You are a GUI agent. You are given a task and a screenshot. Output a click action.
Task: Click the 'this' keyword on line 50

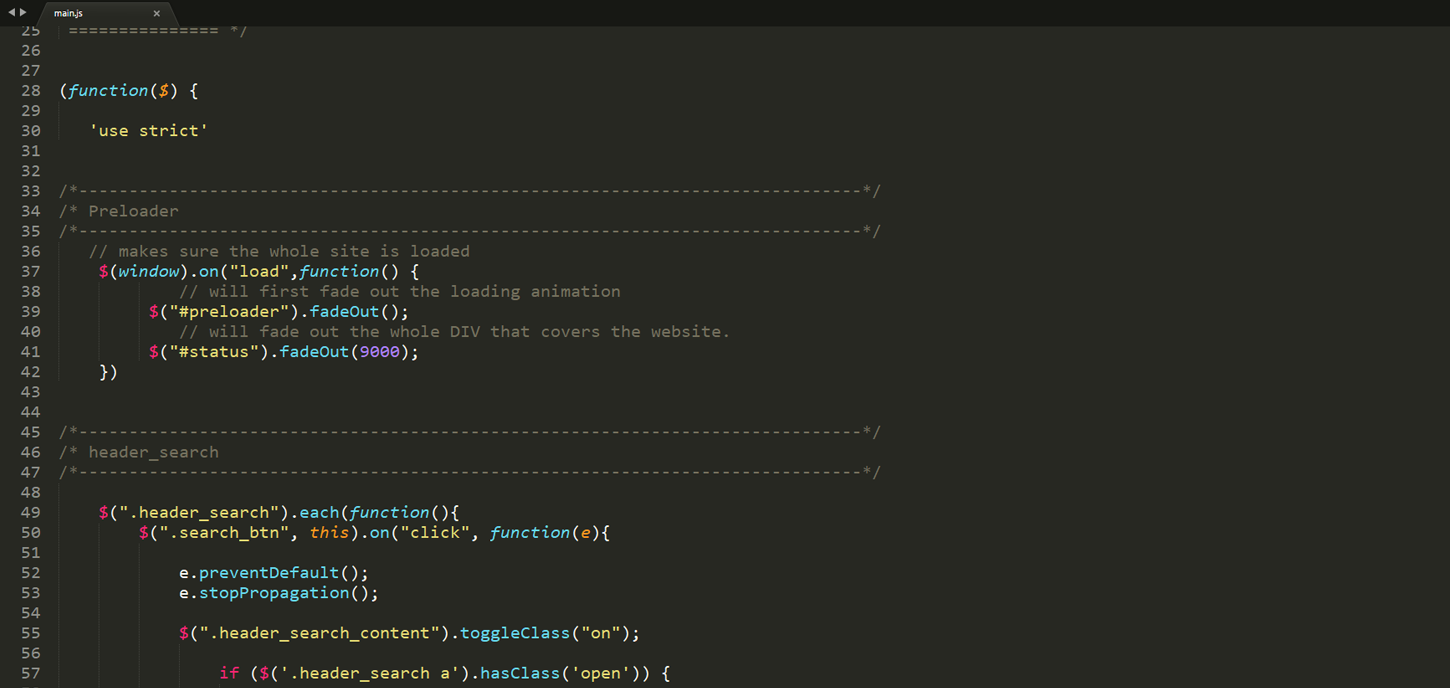329,532
